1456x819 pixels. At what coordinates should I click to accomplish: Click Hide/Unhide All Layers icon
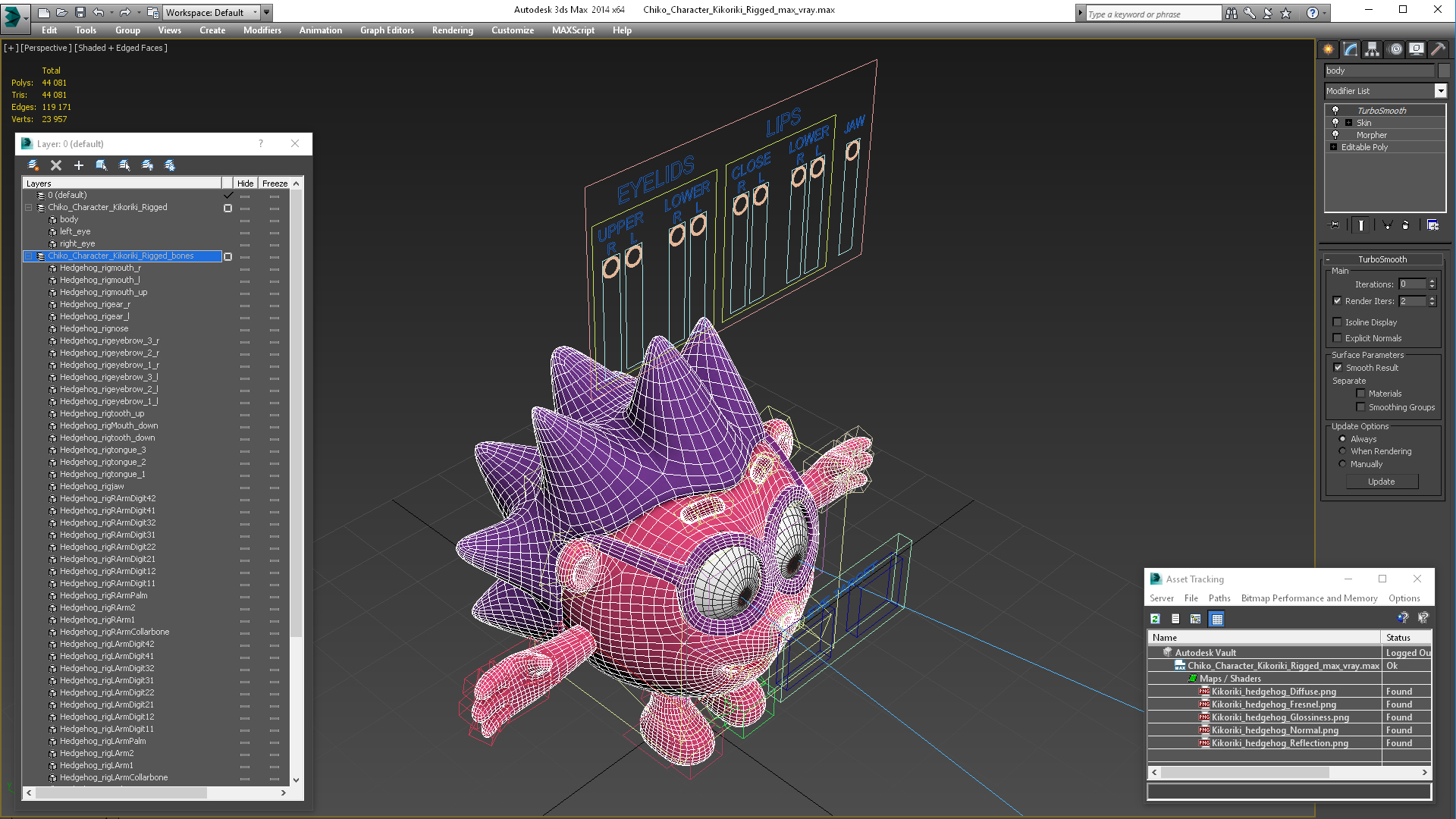click(x=147, y=165)
